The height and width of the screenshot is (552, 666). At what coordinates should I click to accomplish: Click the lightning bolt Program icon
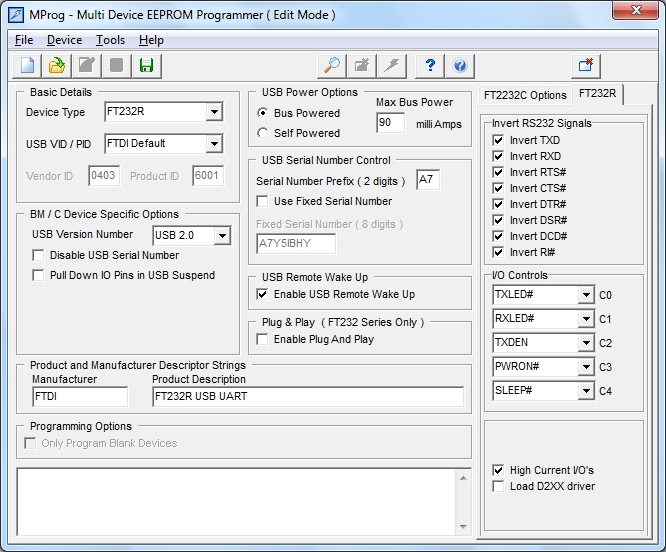coord(392,66)
